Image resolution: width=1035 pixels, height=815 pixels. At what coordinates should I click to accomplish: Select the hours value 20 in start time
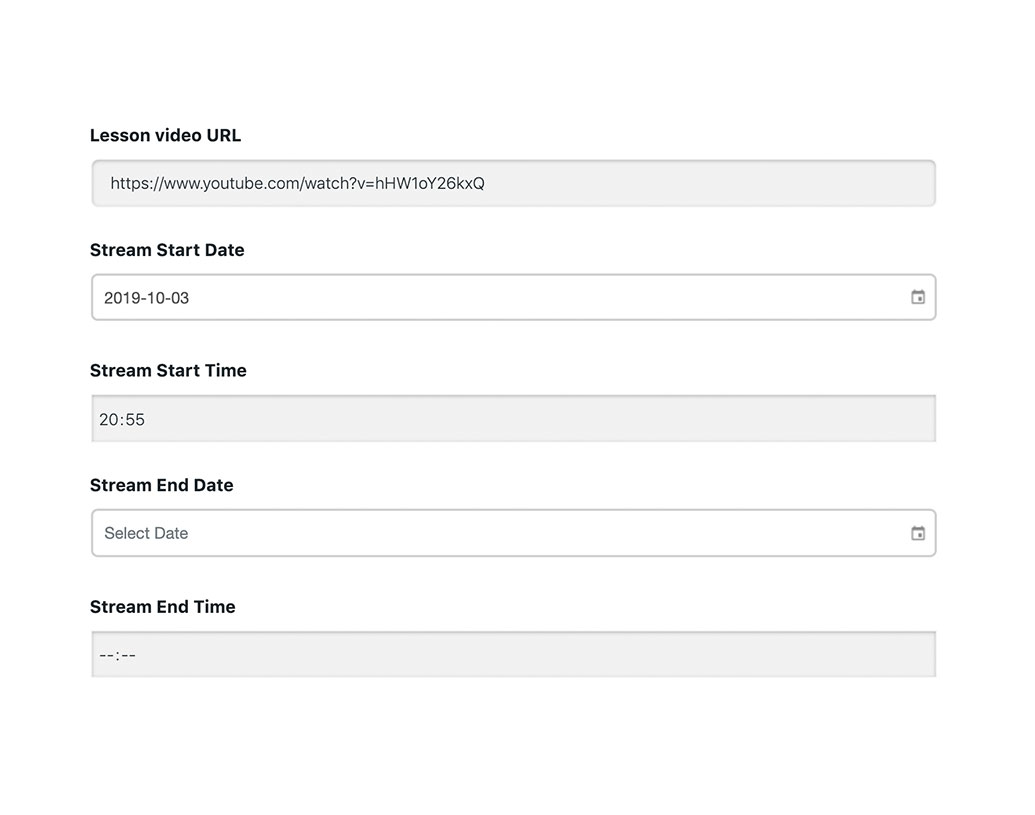click(x=108, y=420)
